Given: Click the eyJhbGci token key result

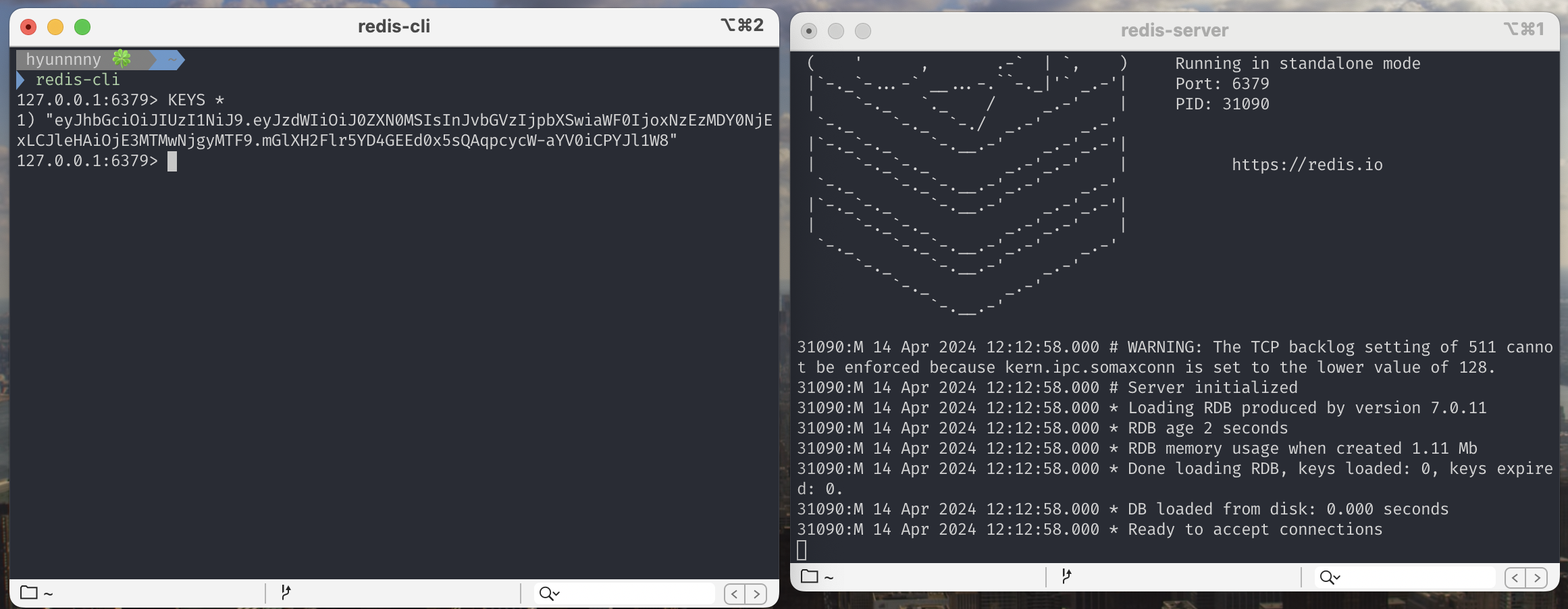Looking at the screenshot, I should click(394, 130).
